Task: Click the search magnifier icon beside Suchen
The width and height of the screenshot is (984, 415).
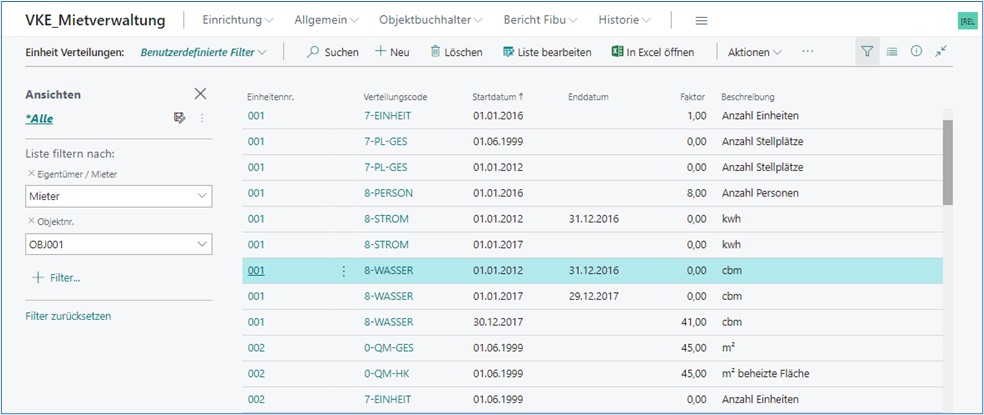Action: (x=313, y=52)
